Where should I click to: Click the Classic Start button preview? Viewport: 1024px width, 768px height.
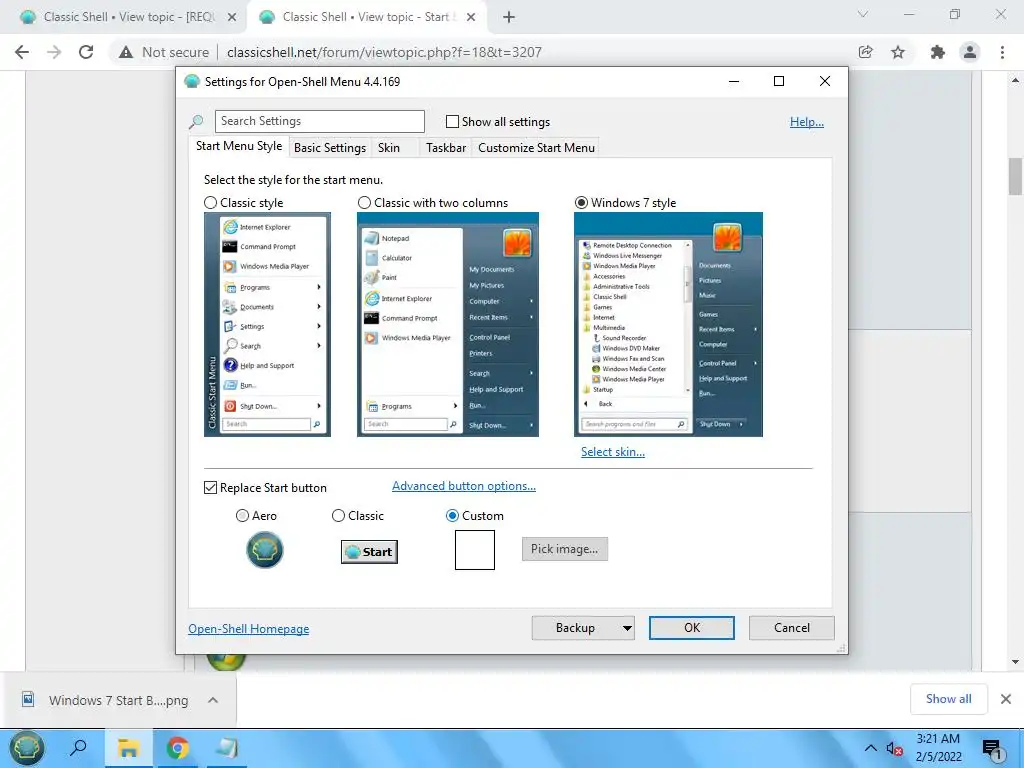(x=369, y=552)
